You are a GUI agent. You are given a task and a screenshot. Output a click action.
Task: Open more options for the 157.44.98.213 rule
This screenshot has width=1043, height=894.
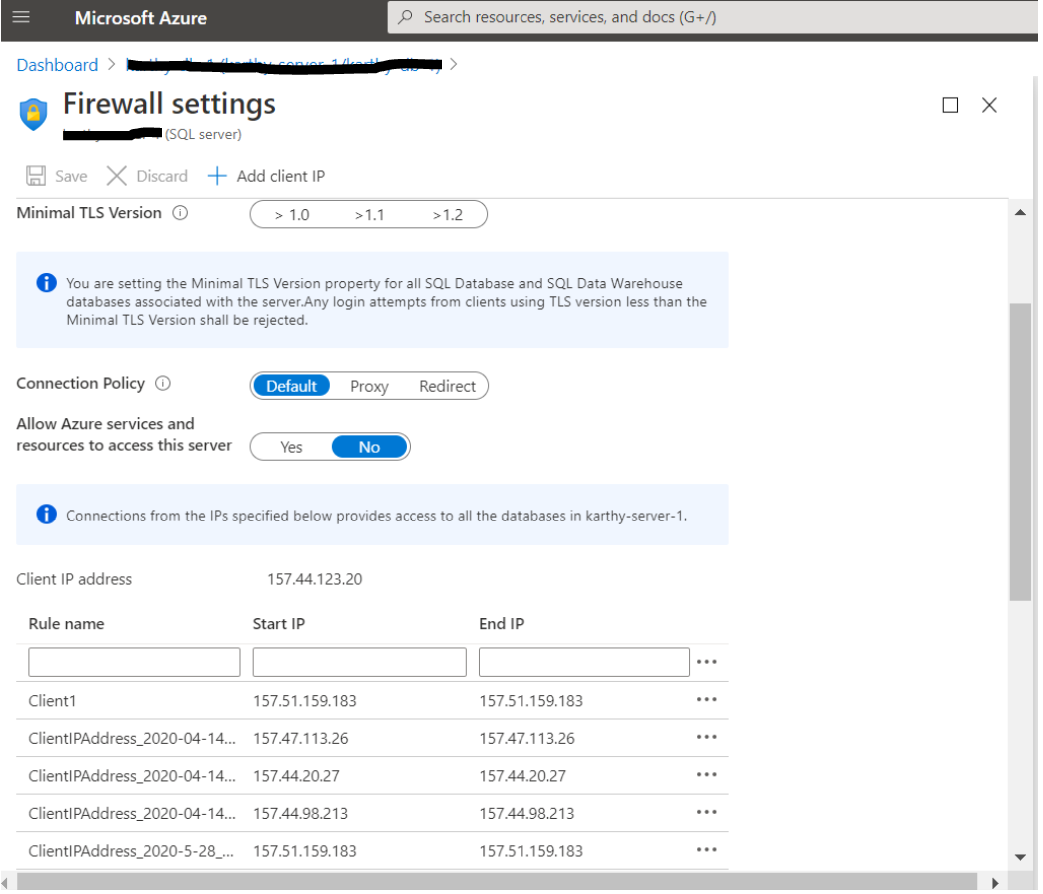coord(706,813)
